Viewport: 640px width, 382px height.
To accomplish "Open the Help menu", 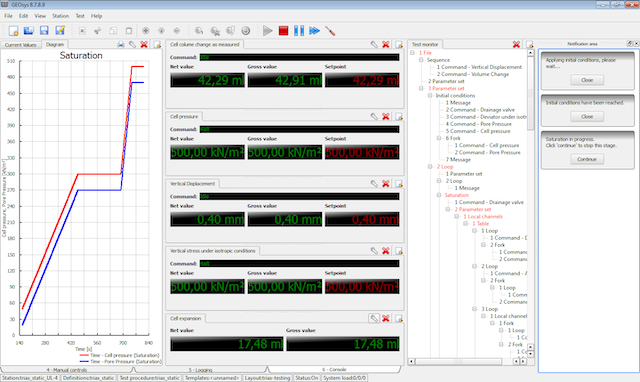I will 96,16.
